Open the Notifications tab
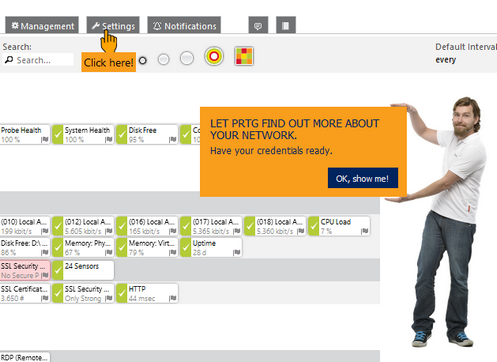 coord(184,25)
